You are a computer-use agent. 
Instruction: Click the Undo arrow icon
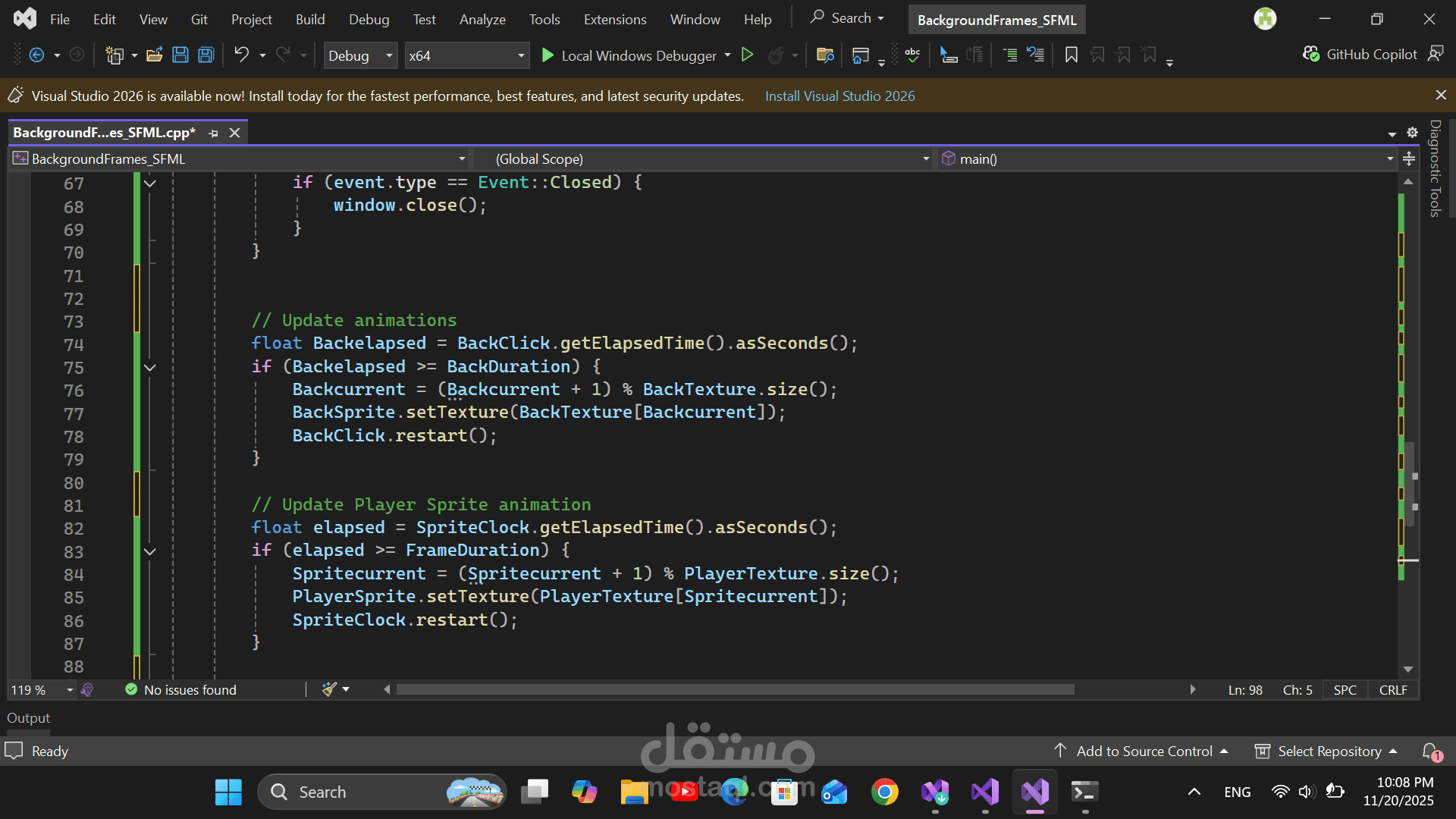[241, 55]
